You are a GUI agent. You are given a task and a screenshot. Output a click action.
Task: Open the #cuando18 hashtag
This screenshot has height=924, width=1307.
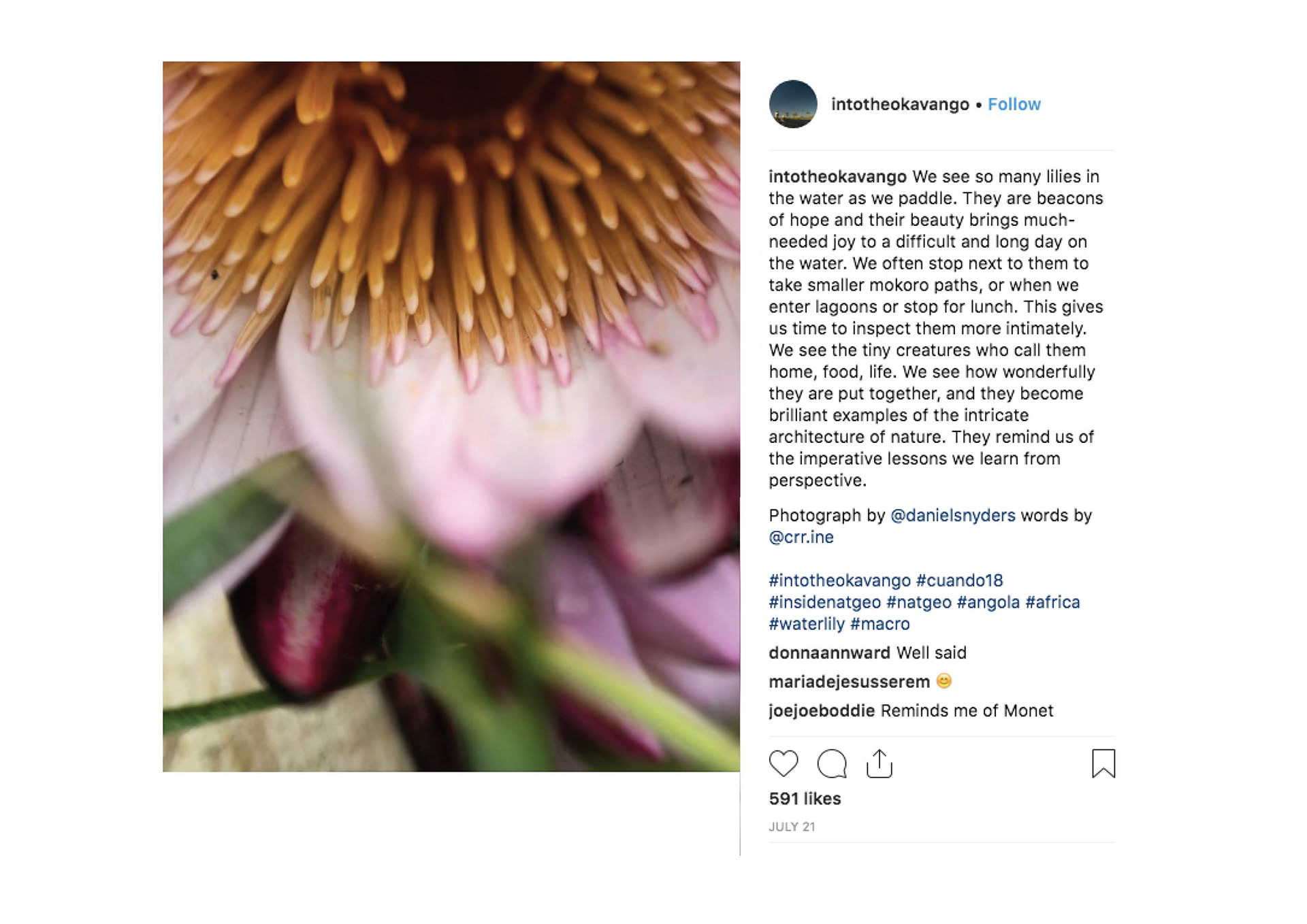click(959, 580)
